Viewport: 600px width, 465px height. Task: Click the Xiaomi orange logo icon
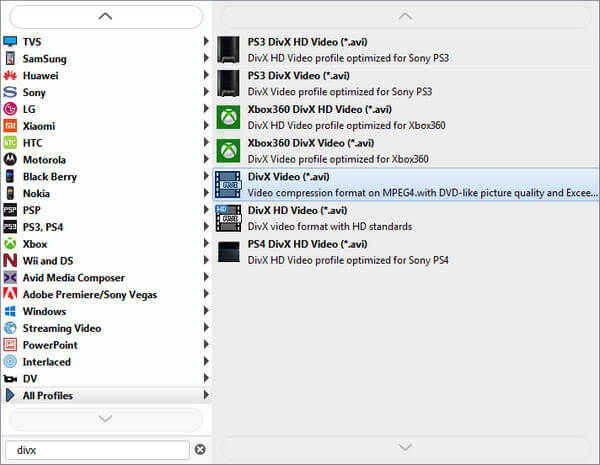point(10,126)
